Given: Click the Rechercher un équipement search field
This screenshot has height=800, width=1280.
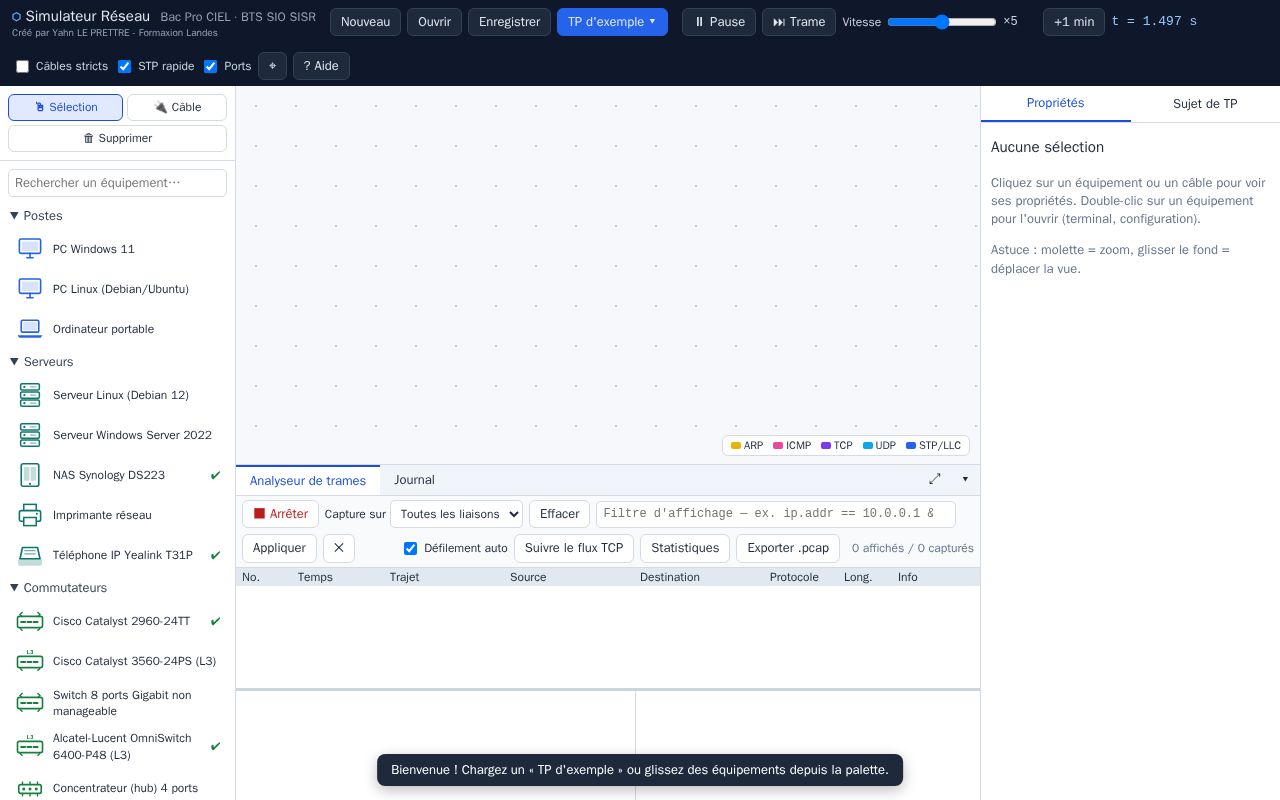Looking at the screenshot, I should tap(117, 183).
